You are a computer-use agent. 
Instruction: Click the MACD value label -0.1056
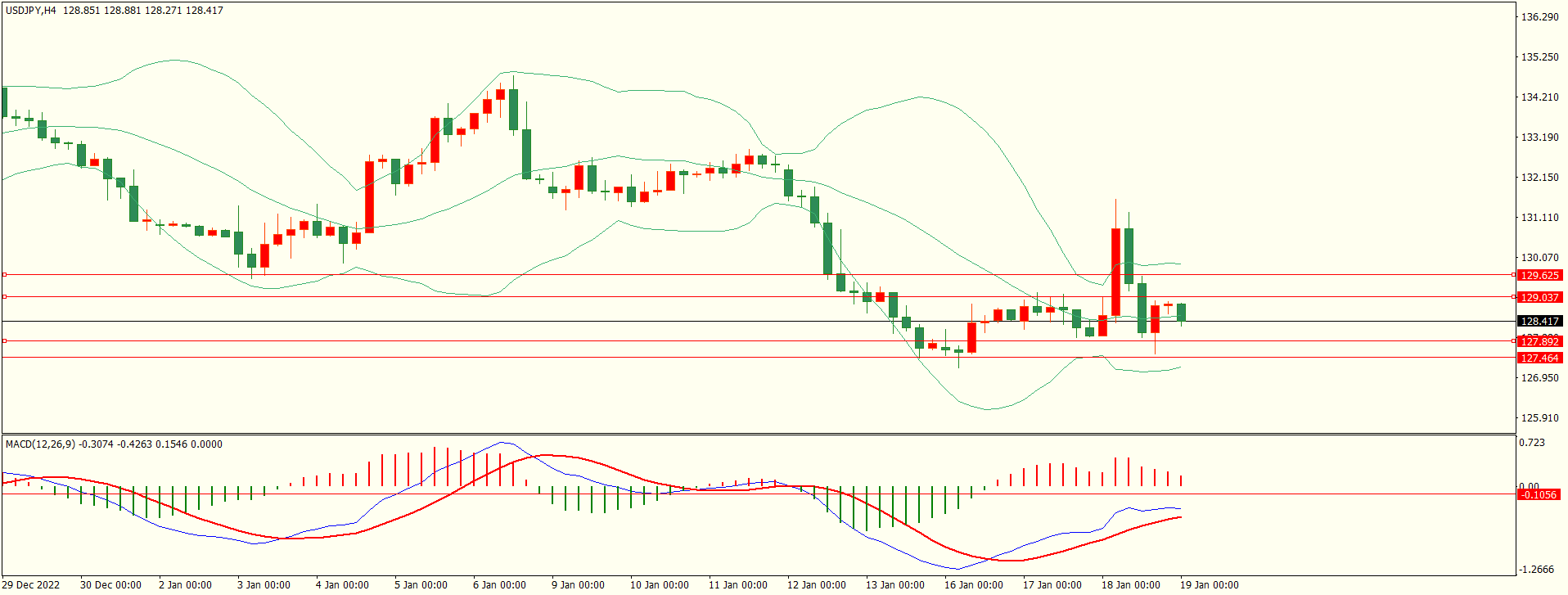coord(1539,495)
